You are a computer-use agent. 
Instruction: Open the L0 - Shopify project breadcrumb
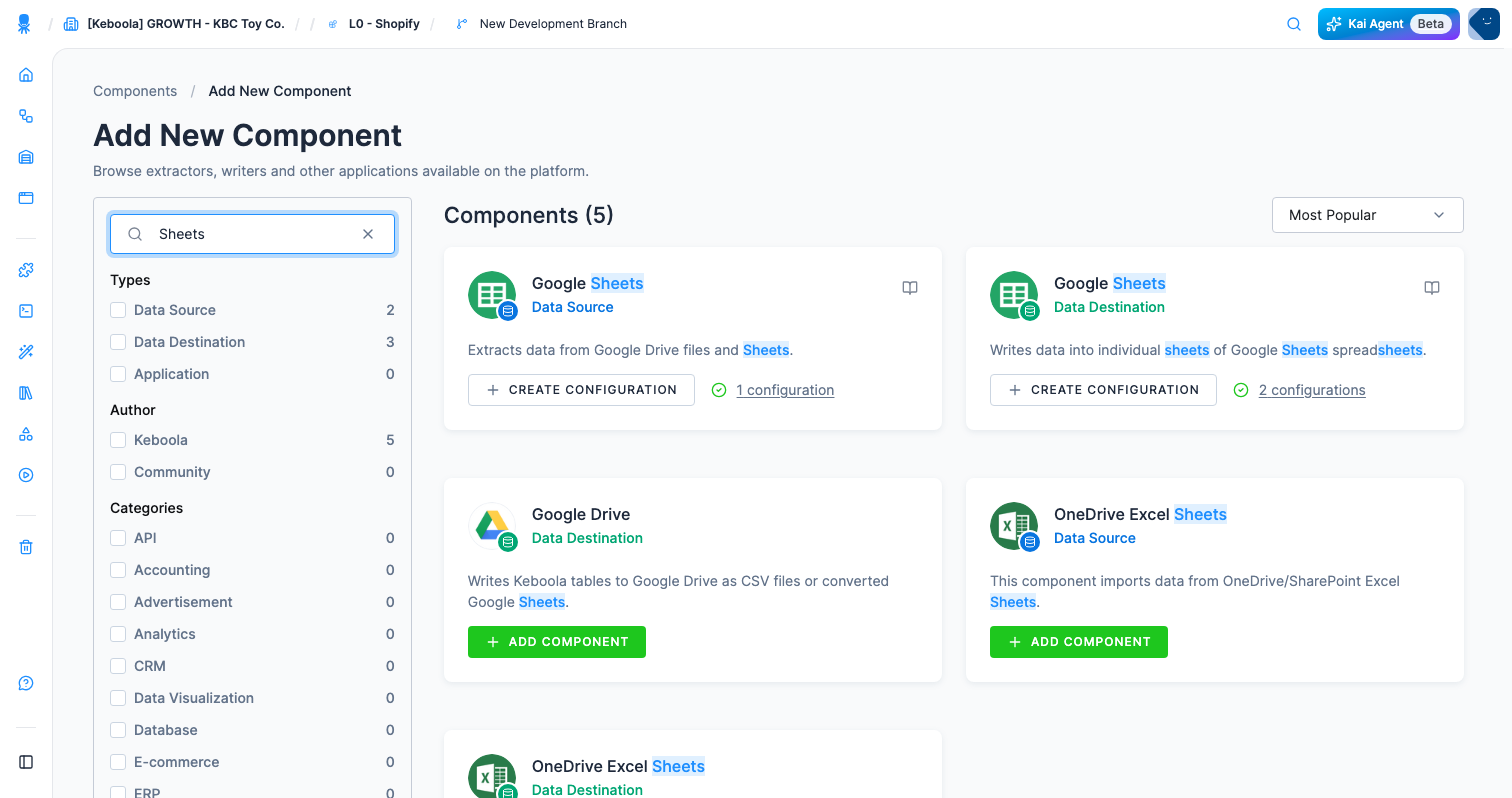point(384,24)
